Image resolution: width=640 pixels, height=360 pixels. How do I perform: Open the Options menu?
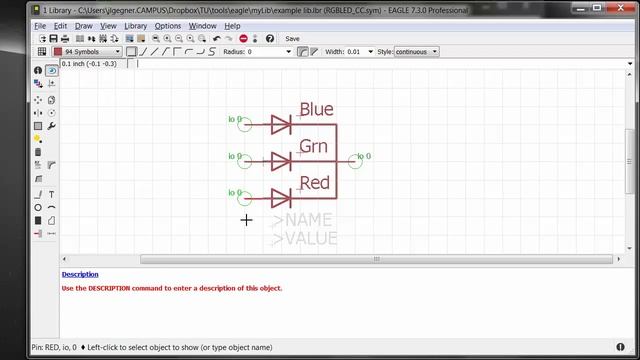[x=168, y=26]
